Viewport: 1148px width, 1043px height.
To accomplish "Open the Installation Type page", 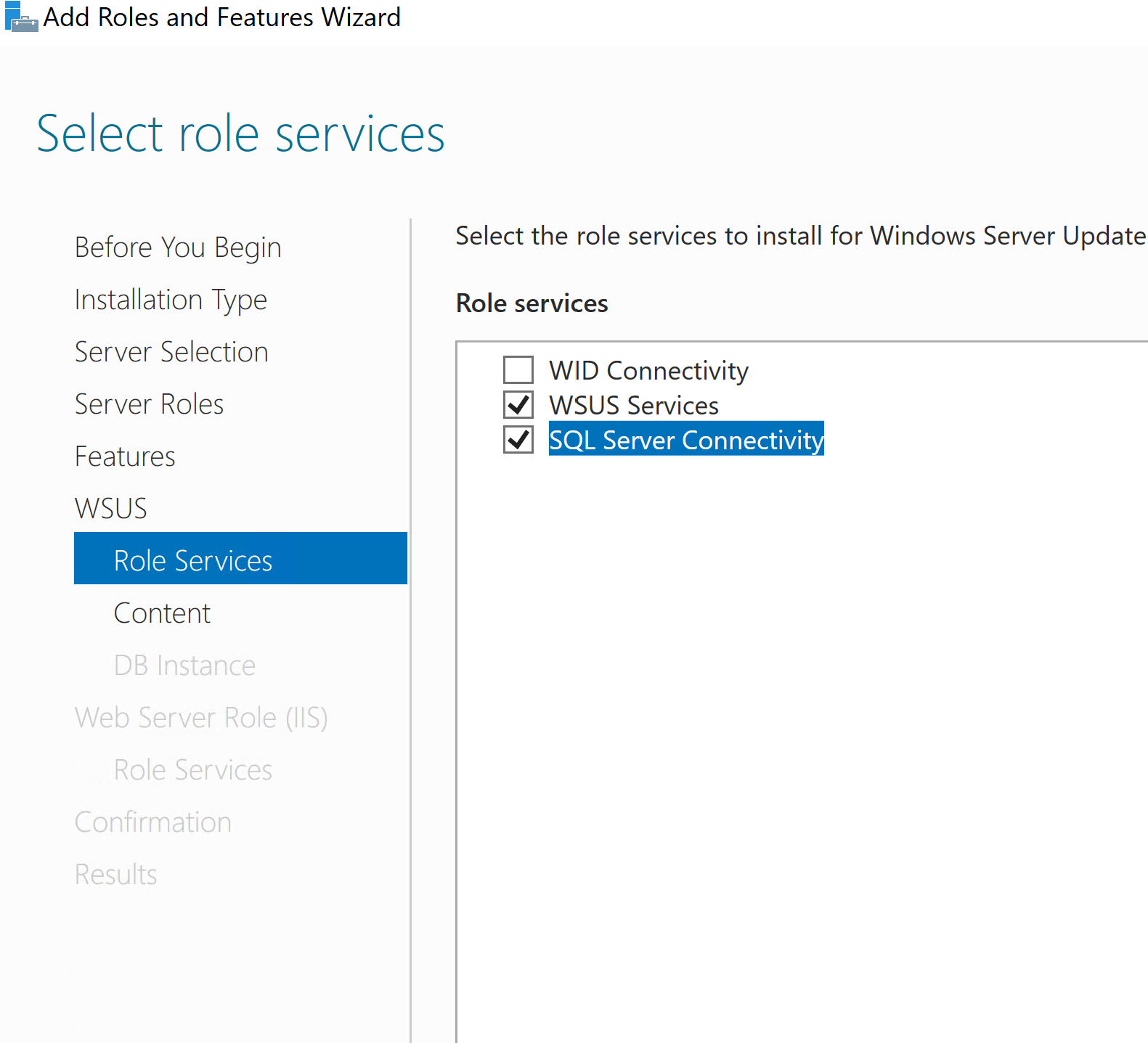I will 171,300.
